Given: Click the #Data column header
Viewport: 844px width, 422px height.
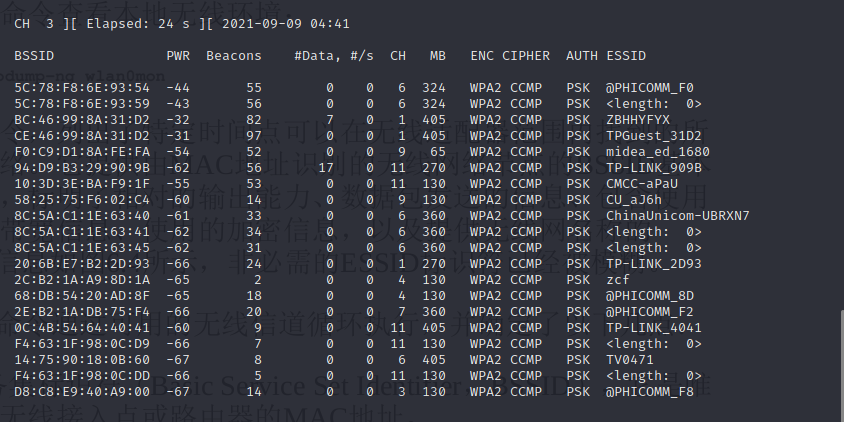Looking at the screenshot, I should pos(318,56).
